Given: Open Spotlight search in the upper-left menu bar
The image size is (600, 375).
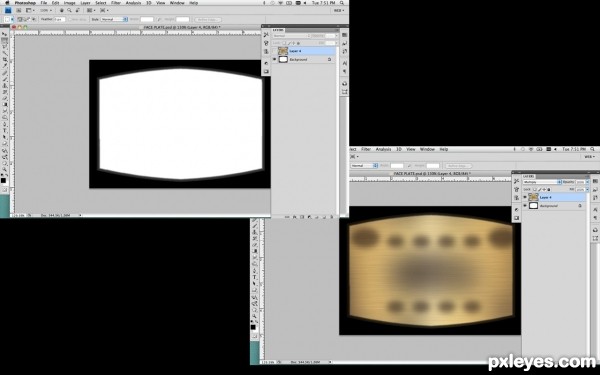Looking at the screenshot, I should tap(342, 3).
